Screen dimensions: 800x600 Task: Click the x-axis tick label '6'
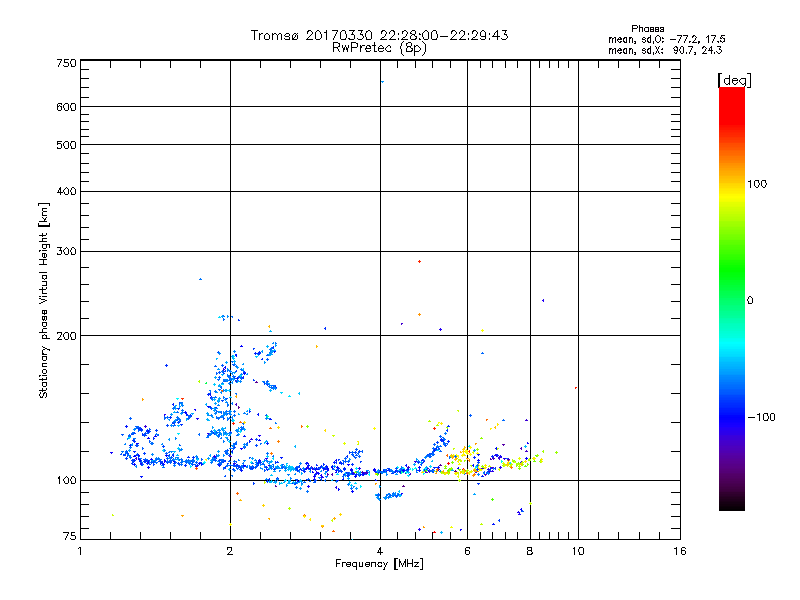467,551
